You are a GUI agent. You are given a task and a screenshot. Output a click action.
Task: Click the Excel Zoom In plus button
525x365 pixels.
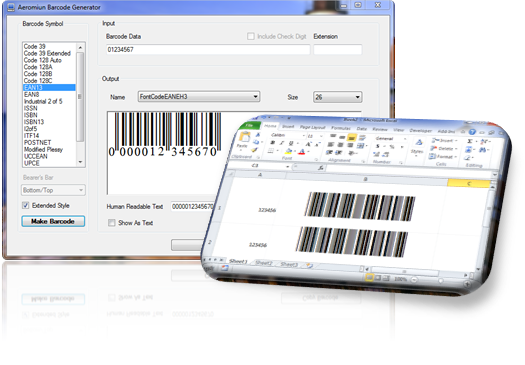467,283
